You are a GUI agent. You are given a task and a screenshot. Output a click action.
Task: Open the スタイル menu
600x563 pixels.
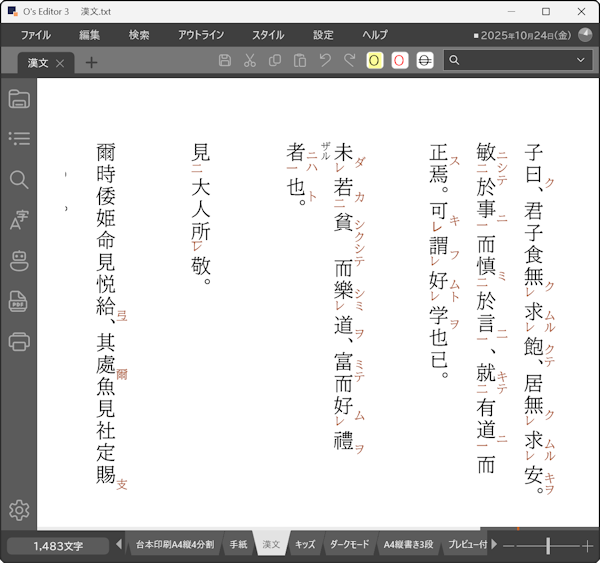(x=267, y=35)
